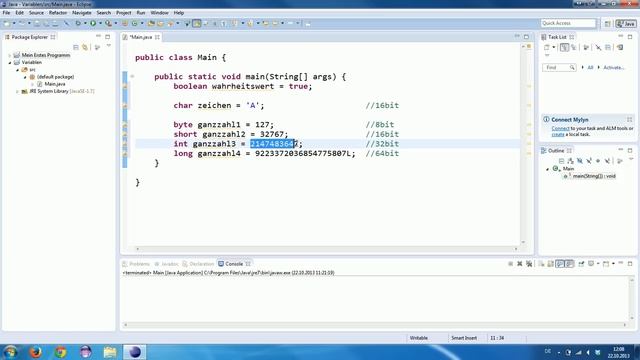Switch to the Problems tab
Image resolution: width=640 pixels, height=360 pixels.
point(137,264)
